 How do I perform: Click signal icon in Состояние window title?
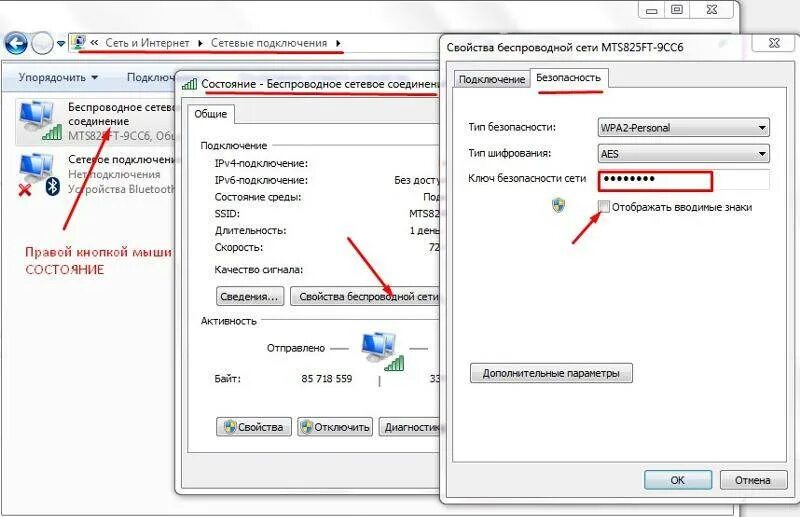[189, 84]
